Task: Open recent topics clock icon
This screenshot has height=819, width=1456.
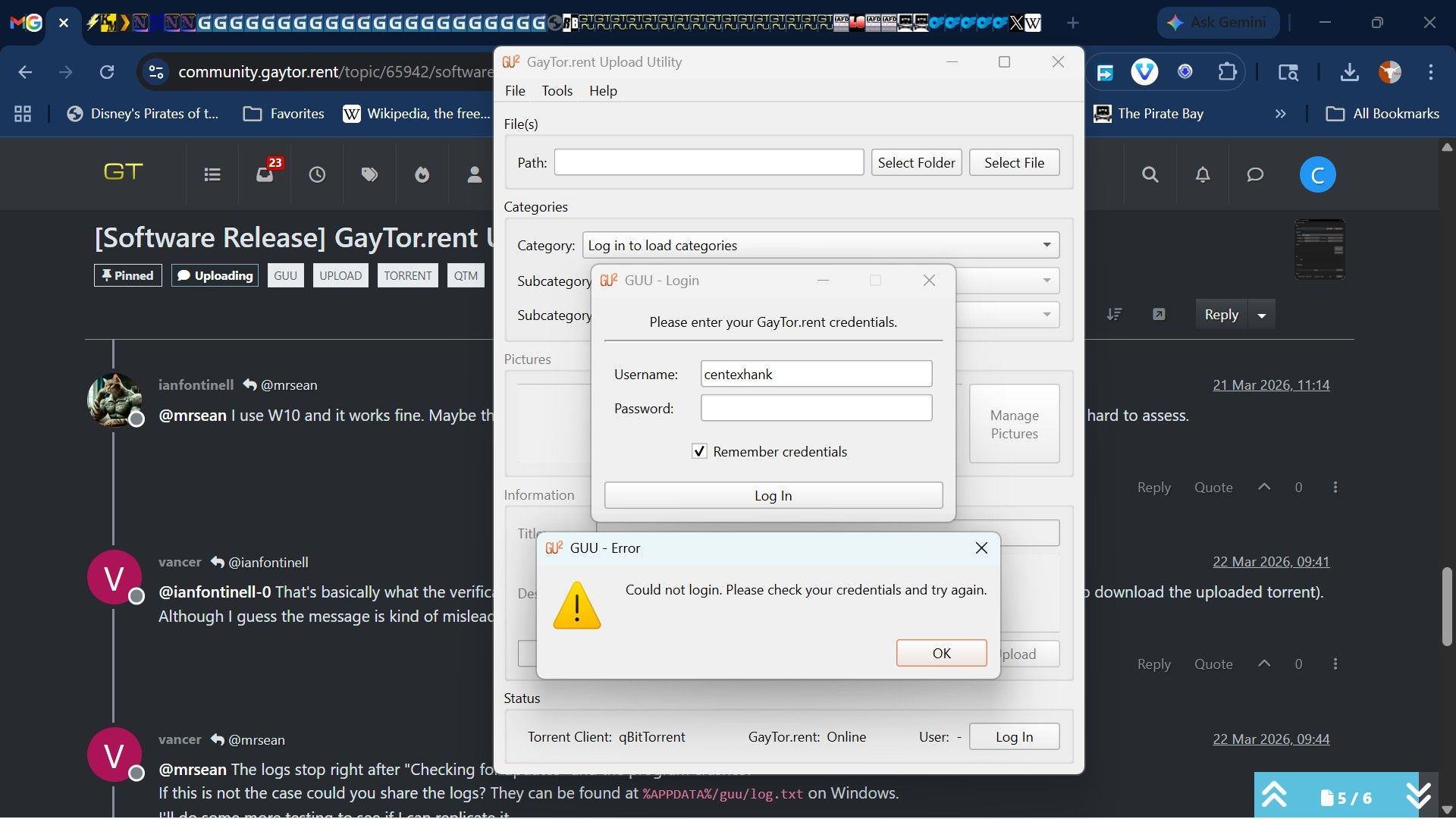Action: (317, 175)
